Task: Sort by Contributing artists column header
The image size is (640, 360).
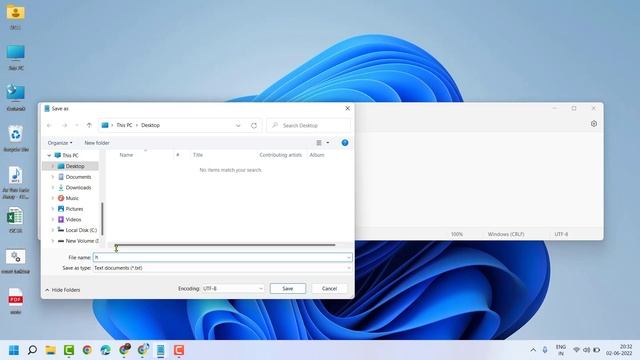Action: [x=280, y=155]
